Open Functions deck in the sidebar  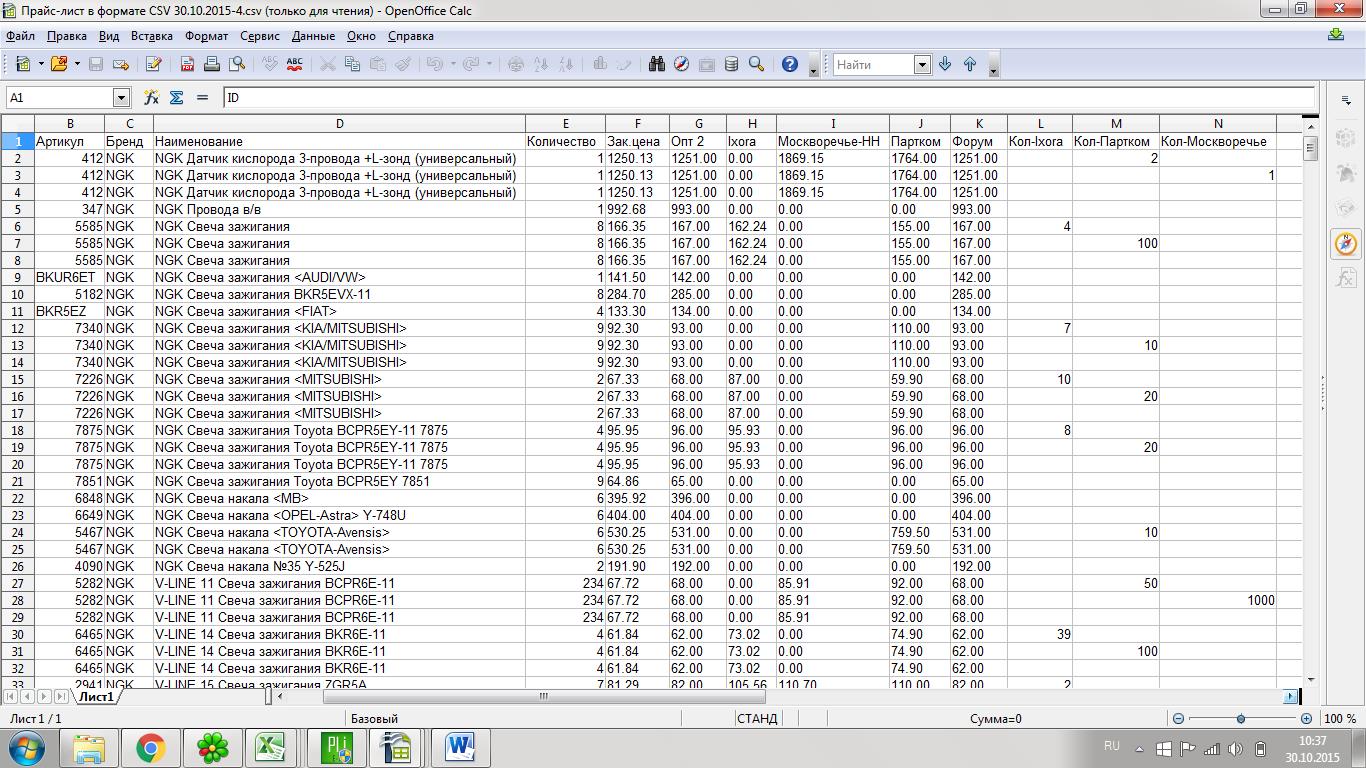pyautogui.click(x=1346, y=277)
